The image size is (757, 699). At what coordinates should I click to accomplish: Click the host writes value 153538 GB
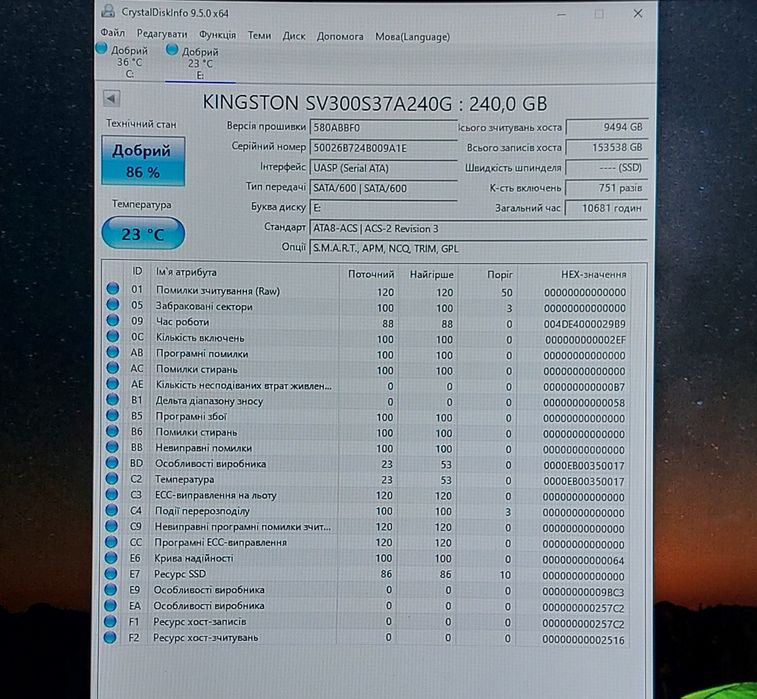606,148
